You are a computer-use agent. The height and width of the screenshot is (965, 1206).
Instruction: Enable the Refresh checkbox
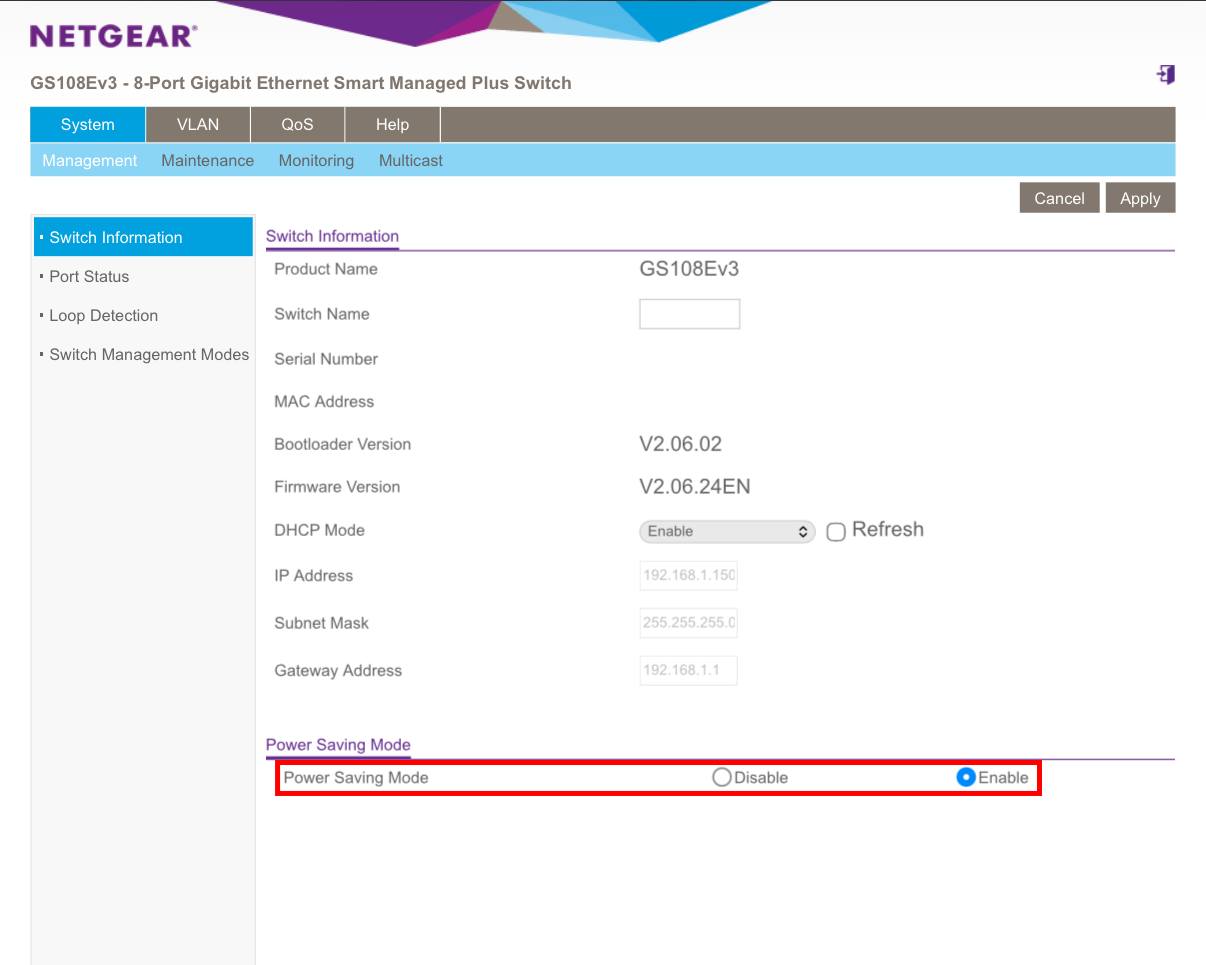[836, 532]
